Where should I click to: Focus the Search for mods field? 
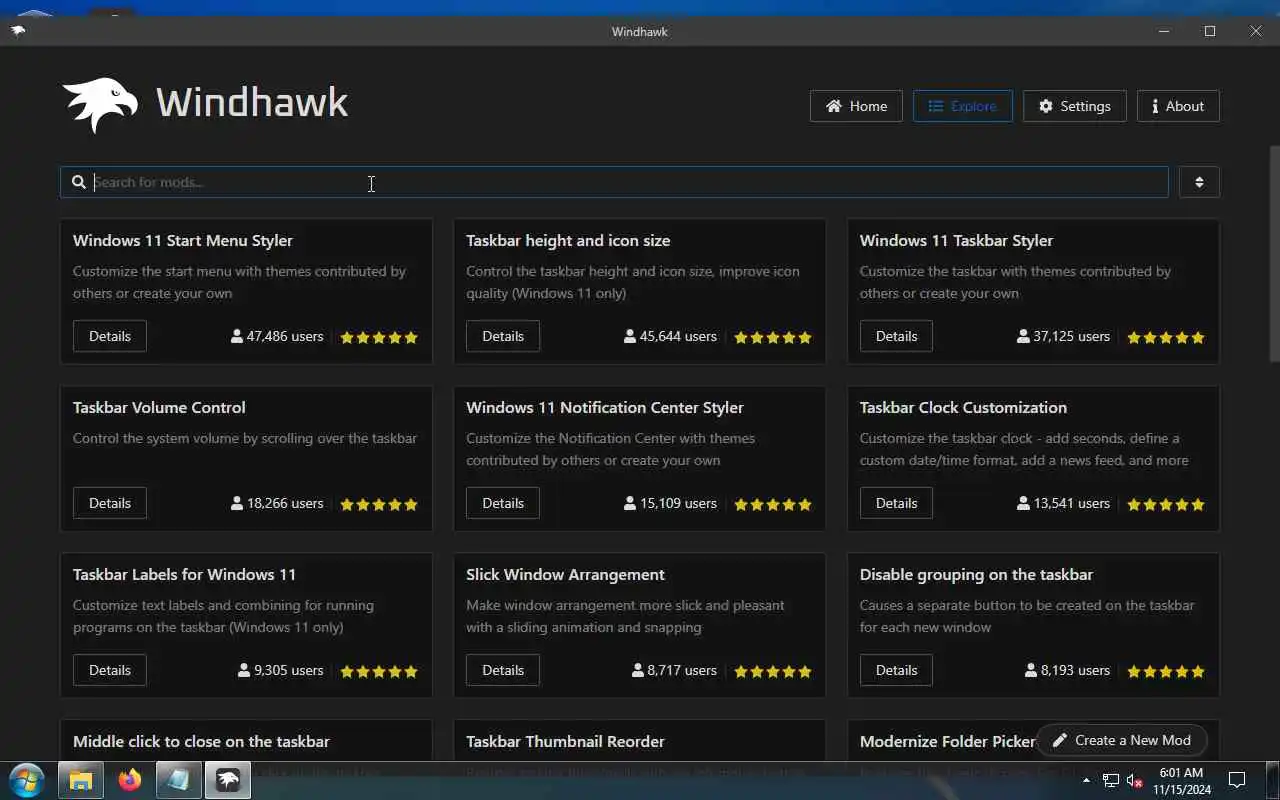coord(614,182)
